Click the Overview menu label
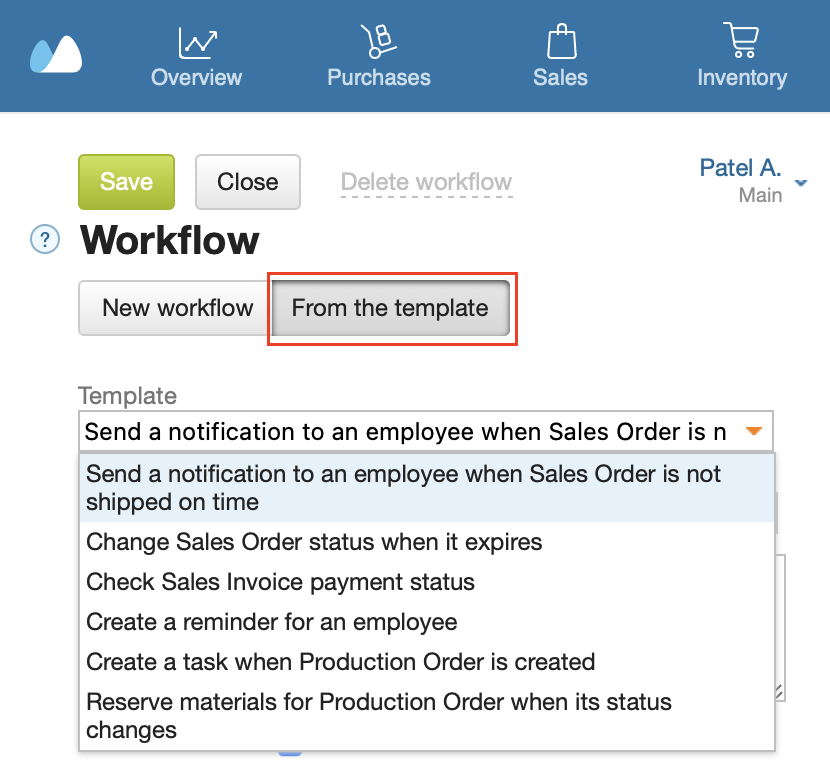 196,77
